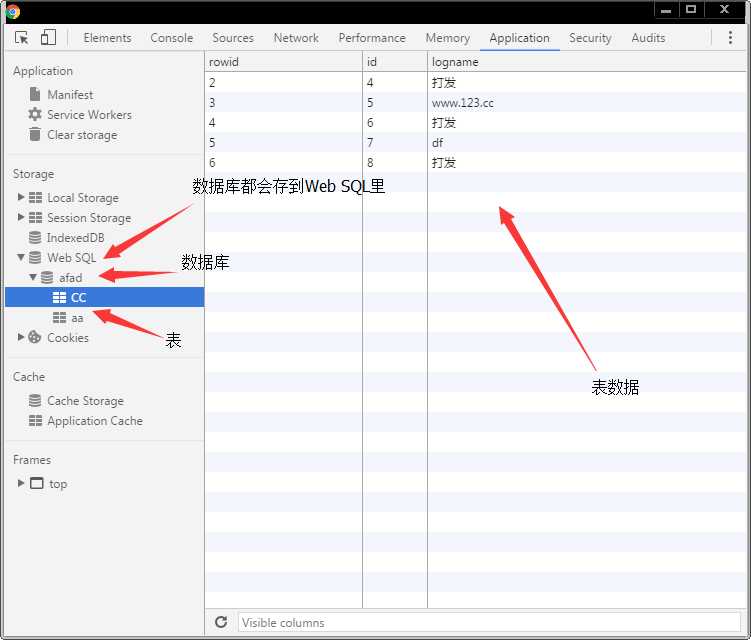The height and width of the screenshot is (640, 751).
Task: Open the Sources tab
Action: click(233, 38)
